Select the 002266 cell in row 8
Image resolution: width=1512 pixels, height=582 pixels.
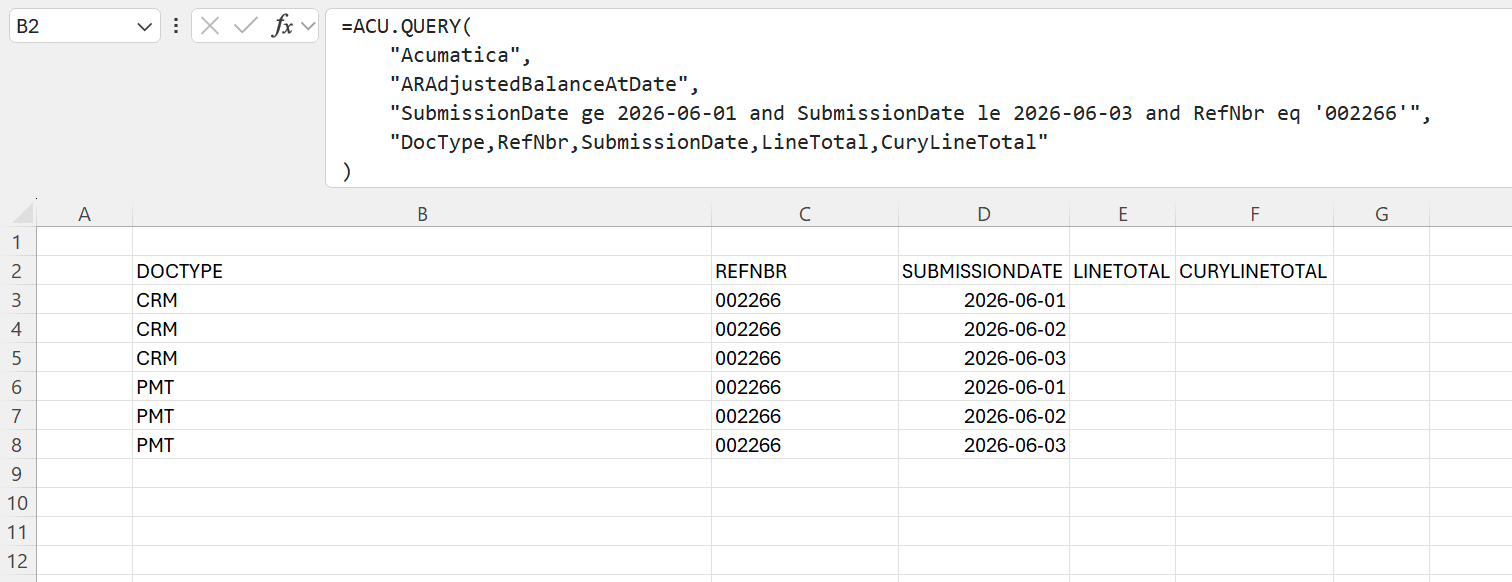pos(805,445)
